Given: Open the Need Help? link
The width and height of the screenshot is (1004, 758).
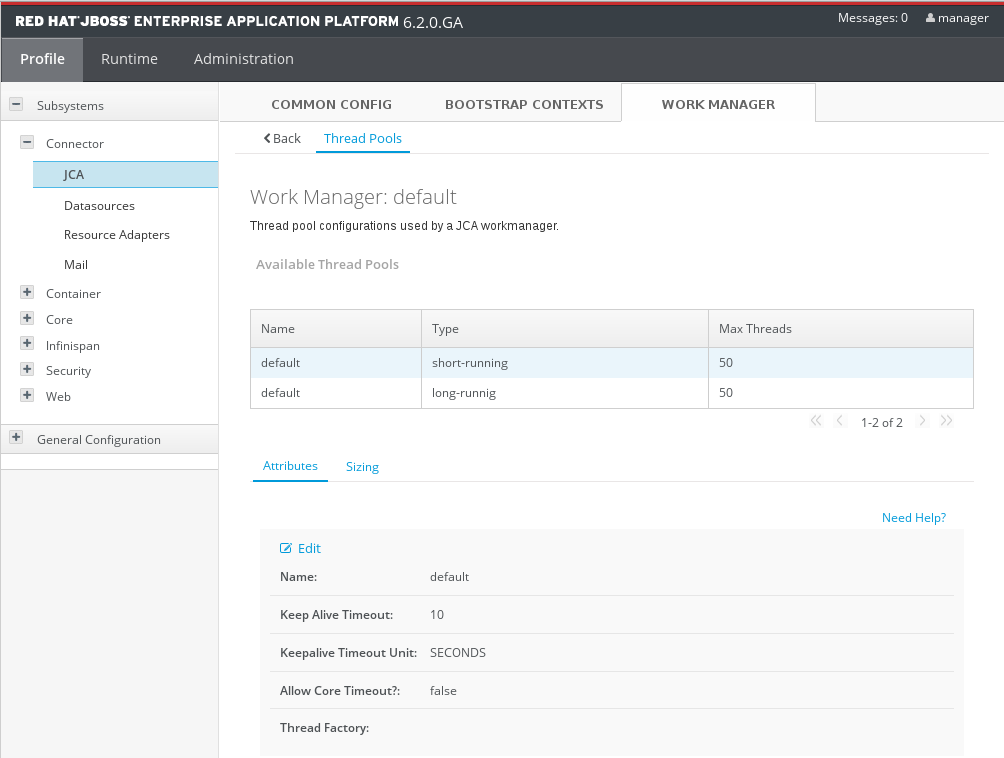Looking at the screenshot, I should (913, 518).
